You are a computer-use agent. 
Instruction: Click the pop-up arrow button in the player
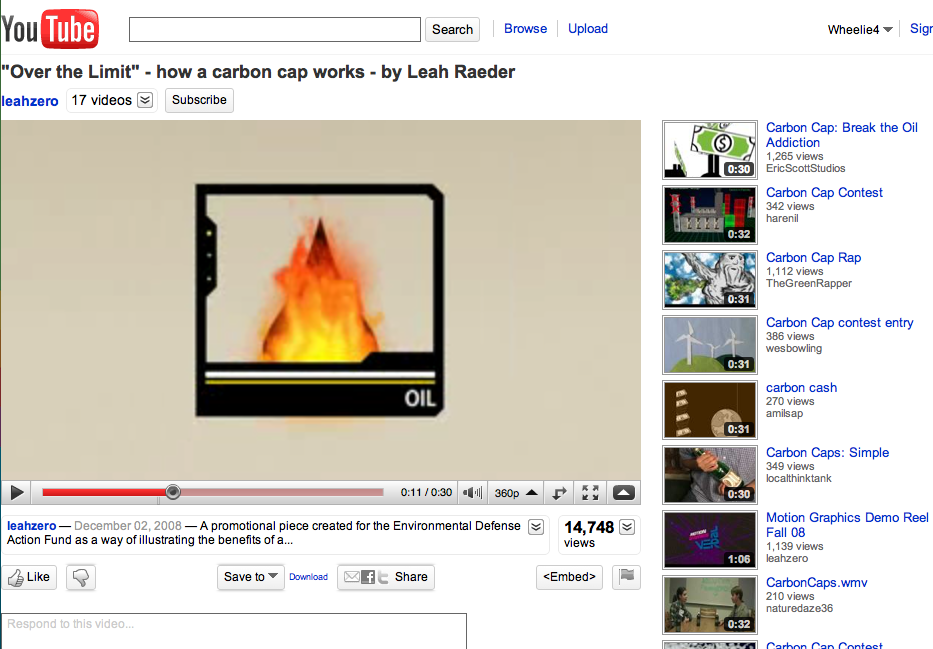(624, 493)
